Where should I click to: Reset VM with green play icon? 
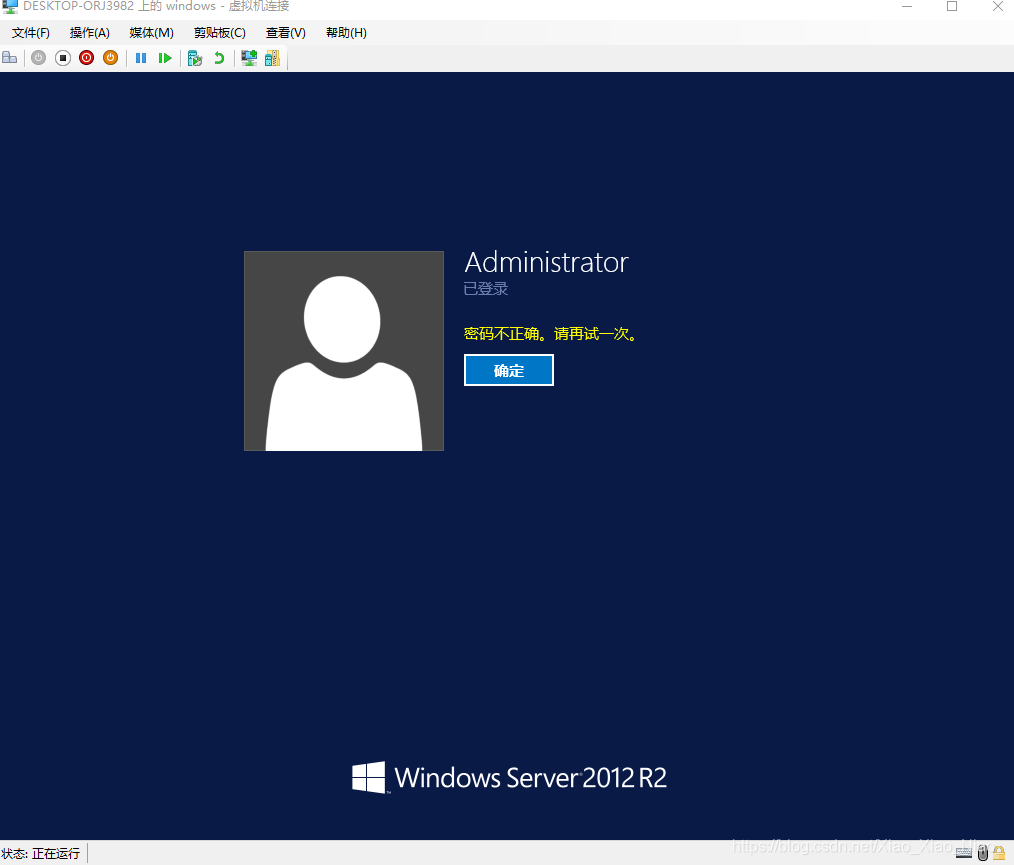(165, 58)
